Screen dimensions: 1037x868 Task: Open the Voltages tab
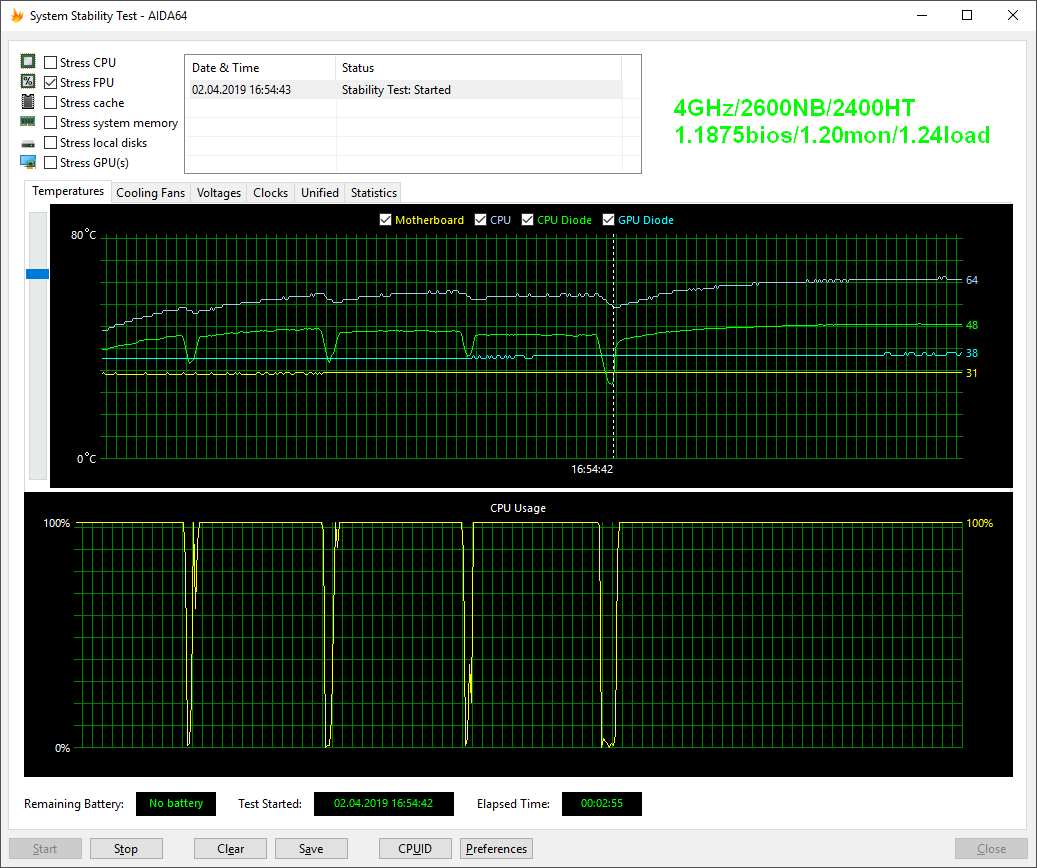click(x=219, y=193)
